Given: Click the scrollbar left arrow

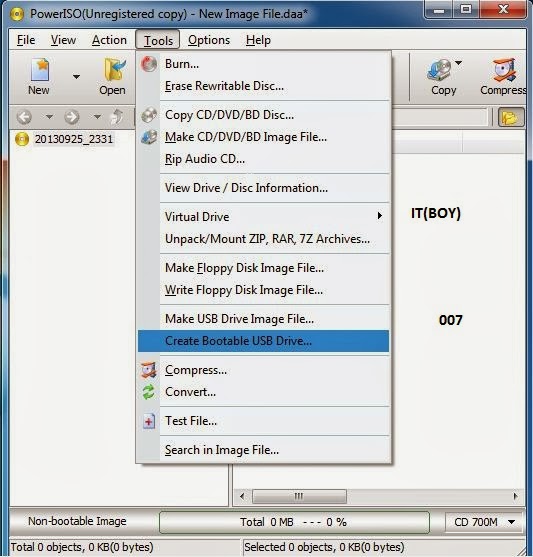Looking at the screenshot, I should (242, 496).
